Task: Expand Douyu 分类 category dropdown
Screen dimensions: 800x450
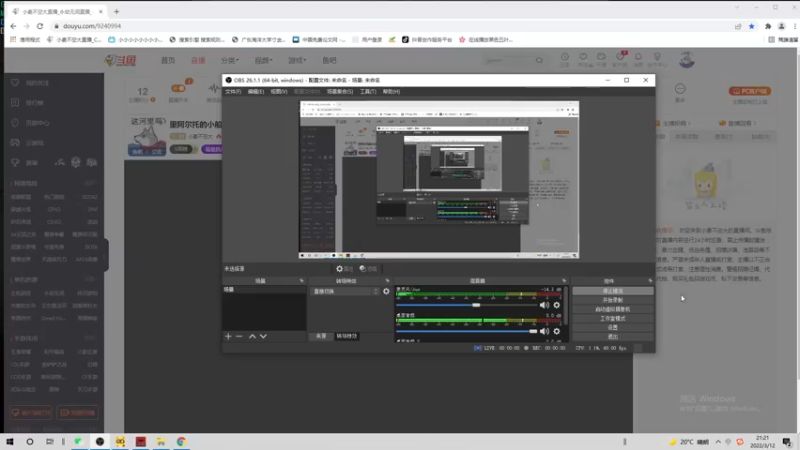Action: click(x=230, y=60)
